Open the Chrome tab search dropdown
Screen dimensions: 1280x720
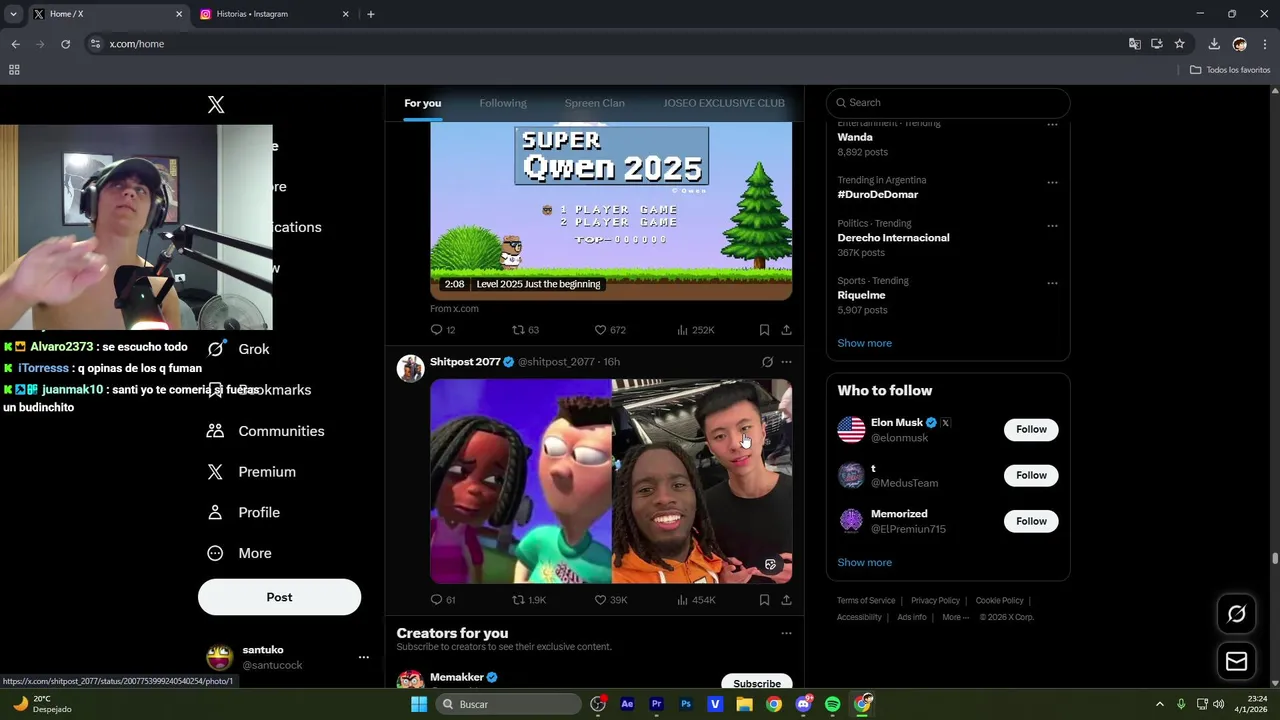[x=13, y=14]
